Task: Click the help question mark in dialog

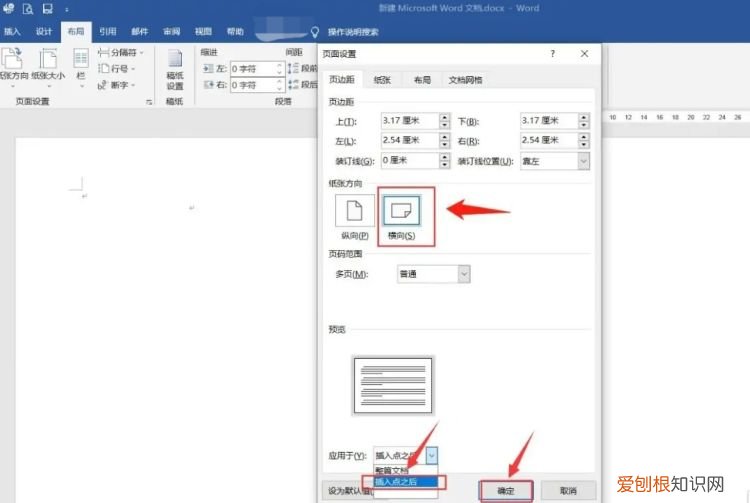Action: 552,54
